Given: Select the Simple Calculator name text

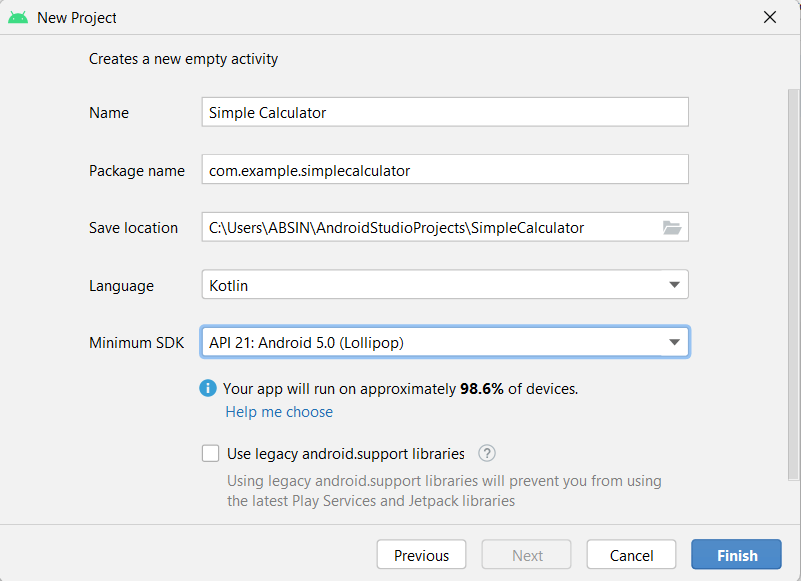Looking at the screenshot, I should (267, 112).
